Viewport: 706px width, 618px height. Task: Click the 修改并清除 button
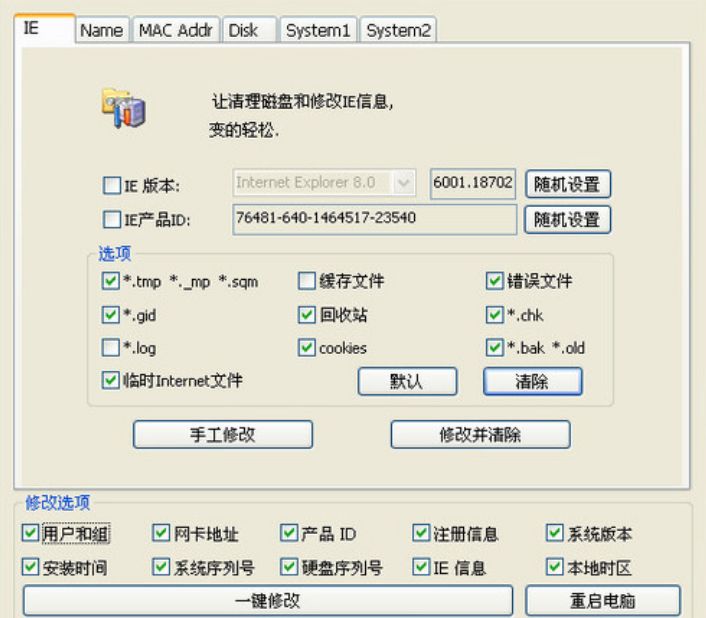[x=480, y=434]
